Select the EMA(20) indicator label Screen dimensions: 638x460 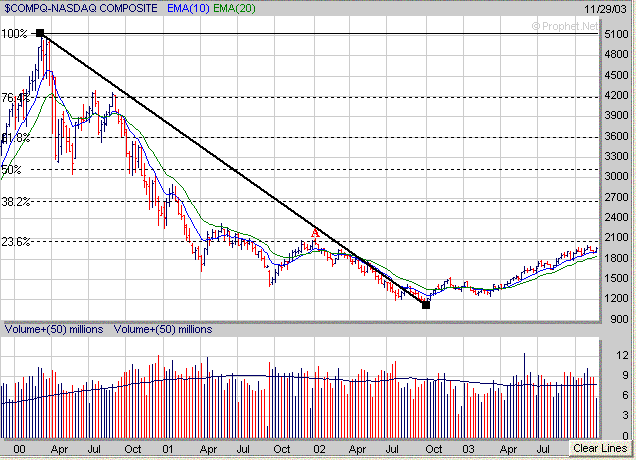pos(234,8)
